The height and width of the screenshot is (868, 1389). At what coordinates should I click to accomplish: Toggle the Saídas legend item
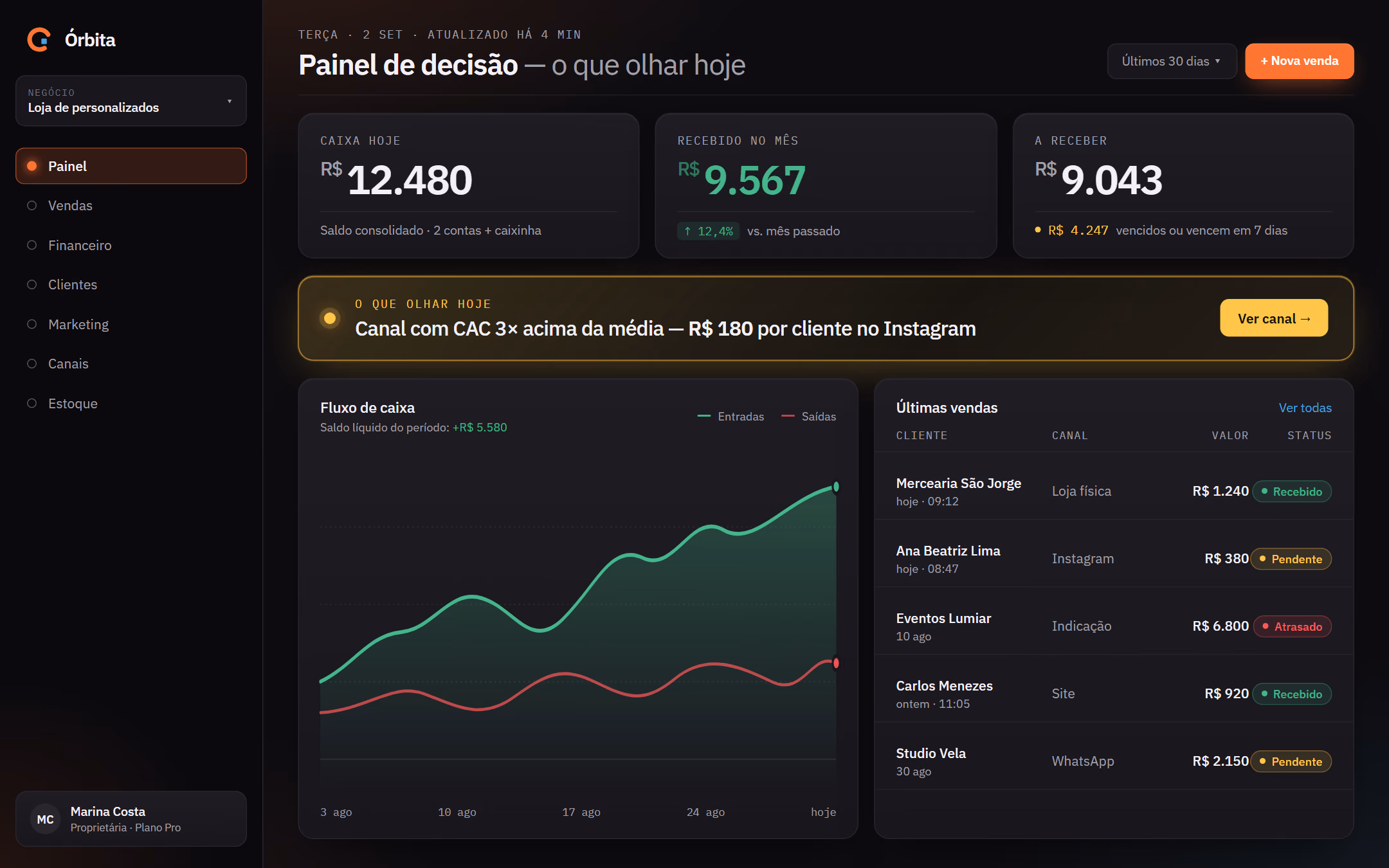tap(809, 417)
